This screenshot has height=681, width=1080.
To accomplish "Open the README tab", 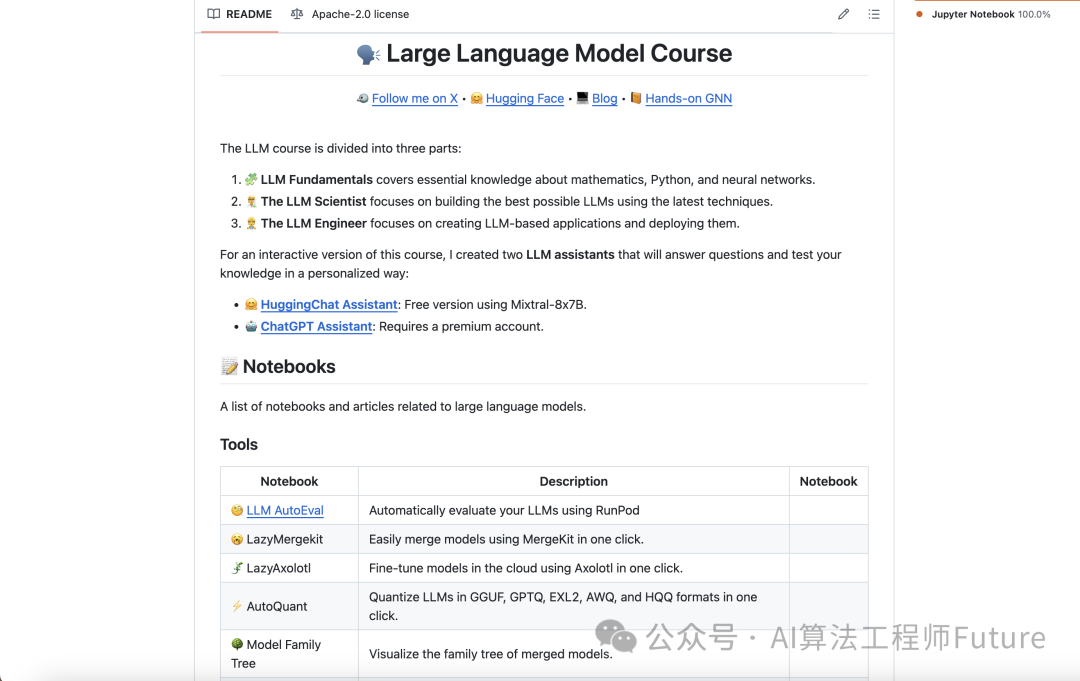I will 240,14.
